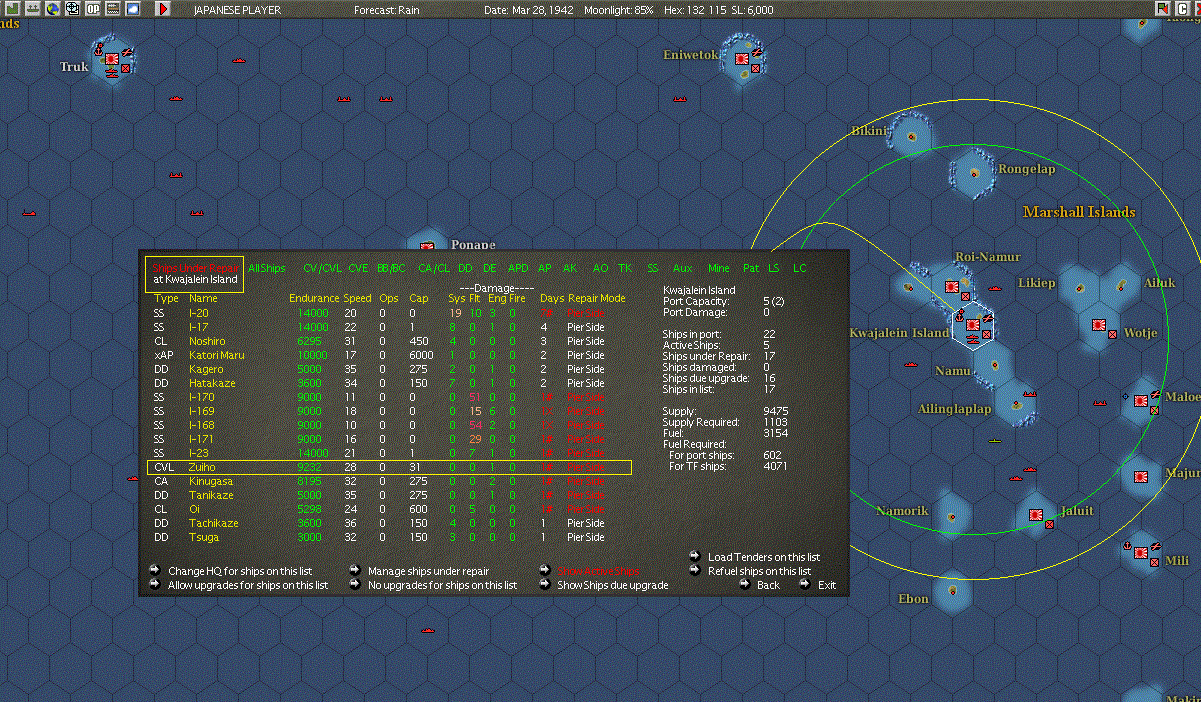Select the Jaluit base flag icon

click(x=1036, y=515)
